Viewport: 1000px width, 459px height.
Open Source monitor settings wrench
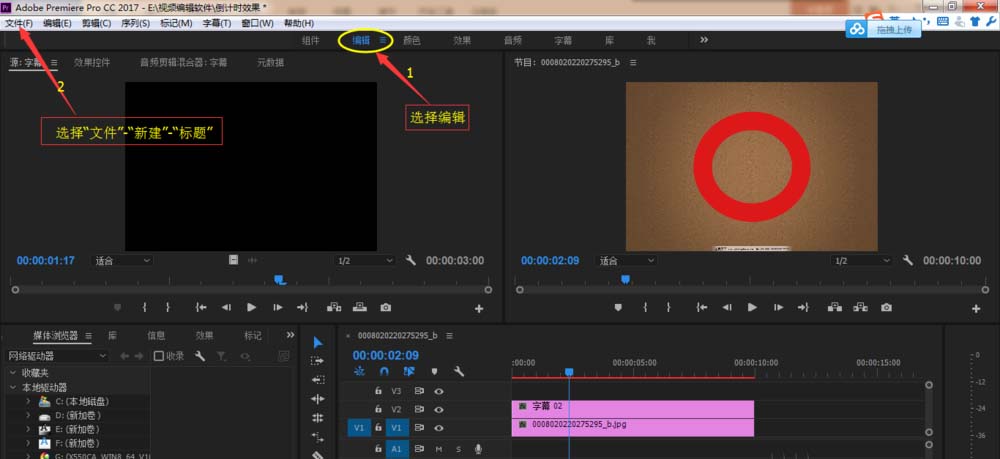411,260
